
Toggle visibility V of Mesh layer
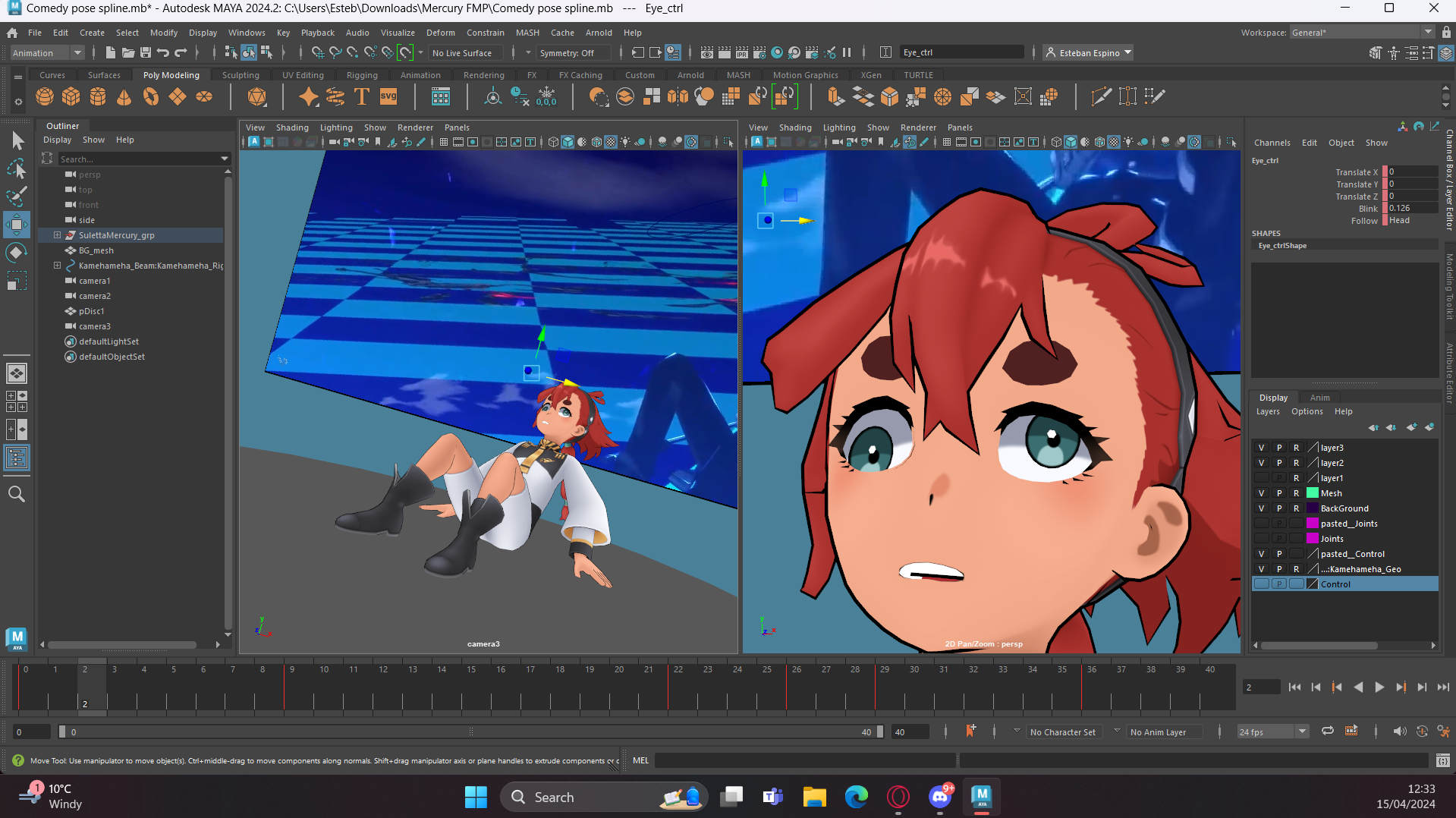(x=1262, y=493)
